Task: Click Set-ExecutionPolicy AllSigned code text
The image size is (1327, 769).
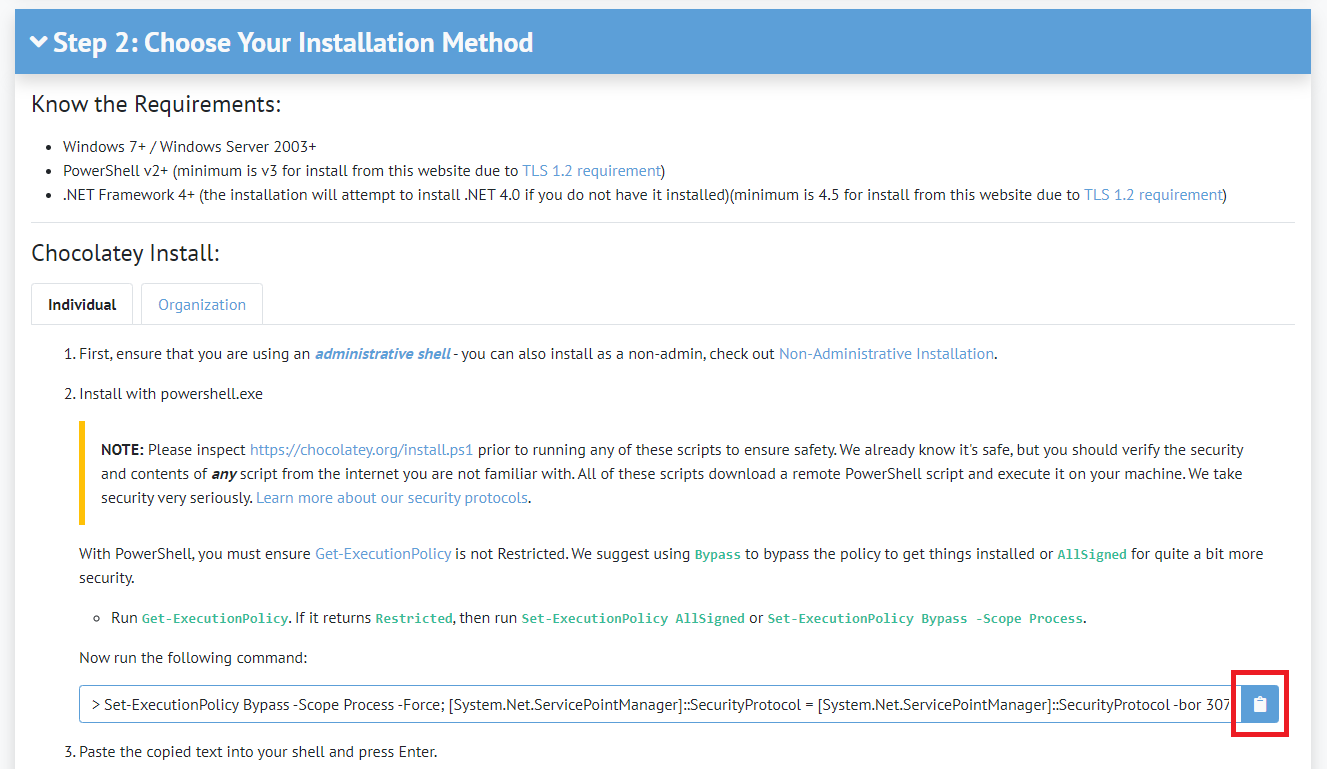Action: (x=633, y=619)
